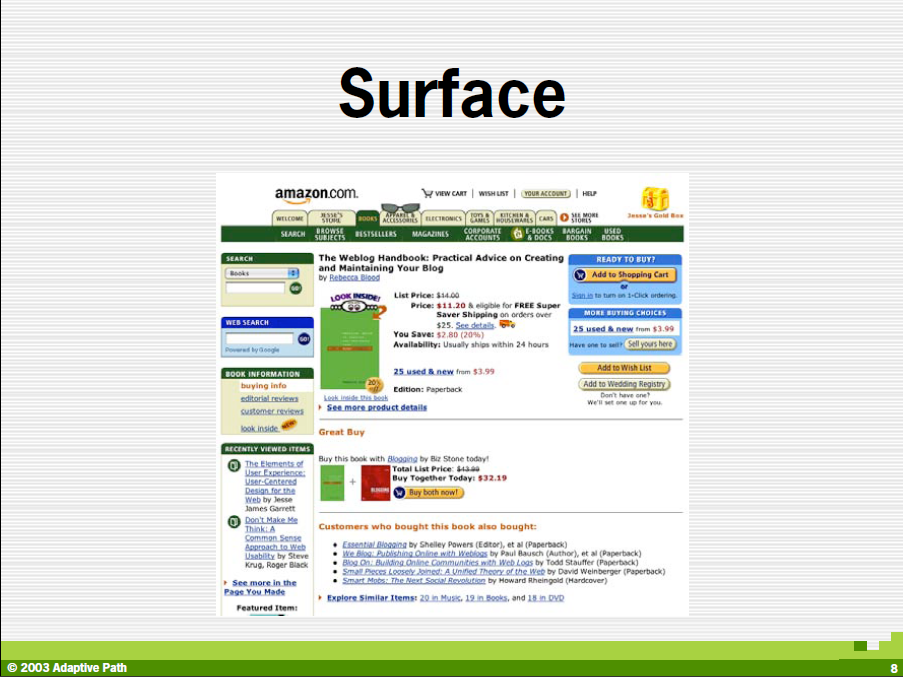Screen dimensions: 903x677
Task: Click the Web Search text input field
Action: click(x=259, y=339)
